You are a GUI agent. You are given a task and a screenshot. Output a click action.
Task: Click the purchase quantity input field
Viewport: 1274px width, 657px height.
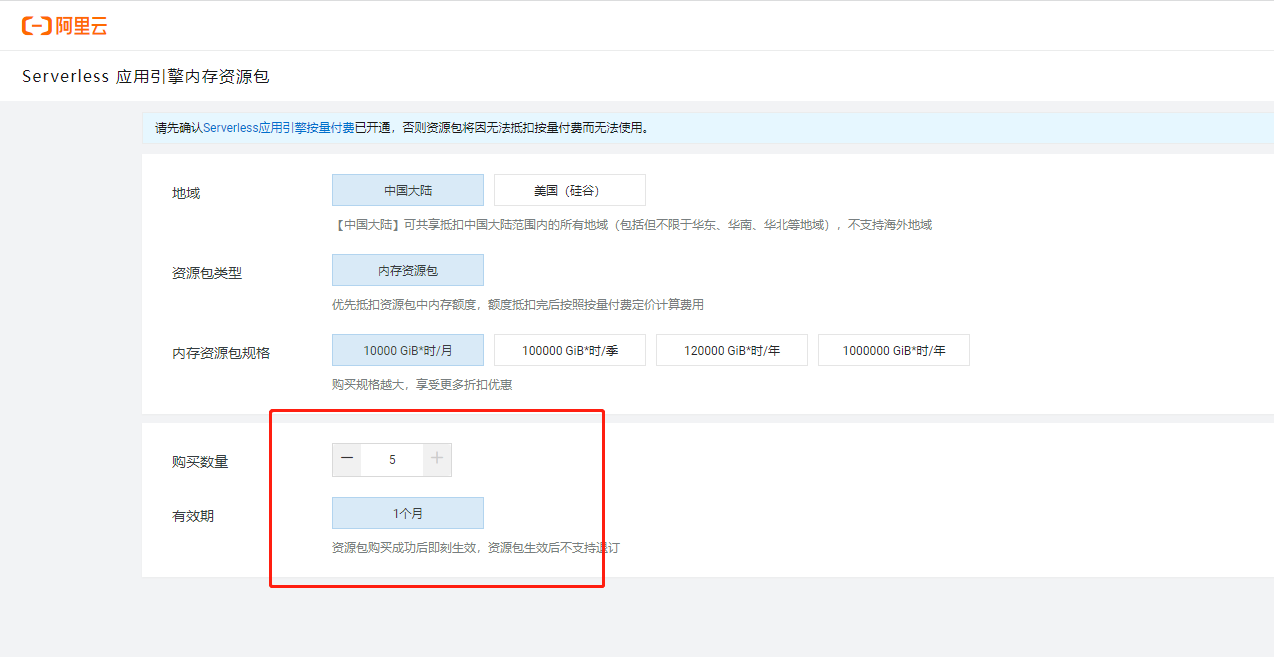[392, 459]
